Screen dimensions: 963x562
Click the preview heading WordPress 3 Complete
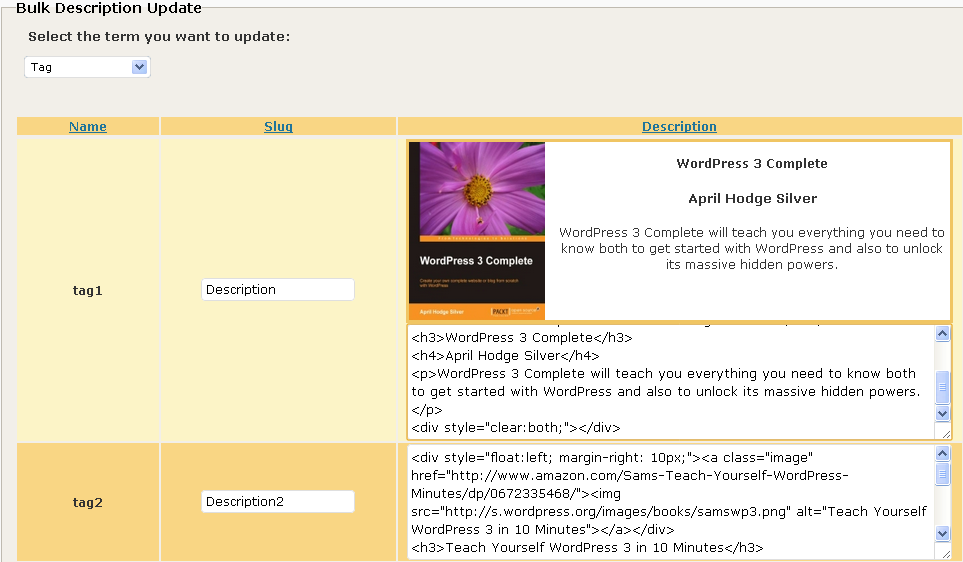pos(752,163)
